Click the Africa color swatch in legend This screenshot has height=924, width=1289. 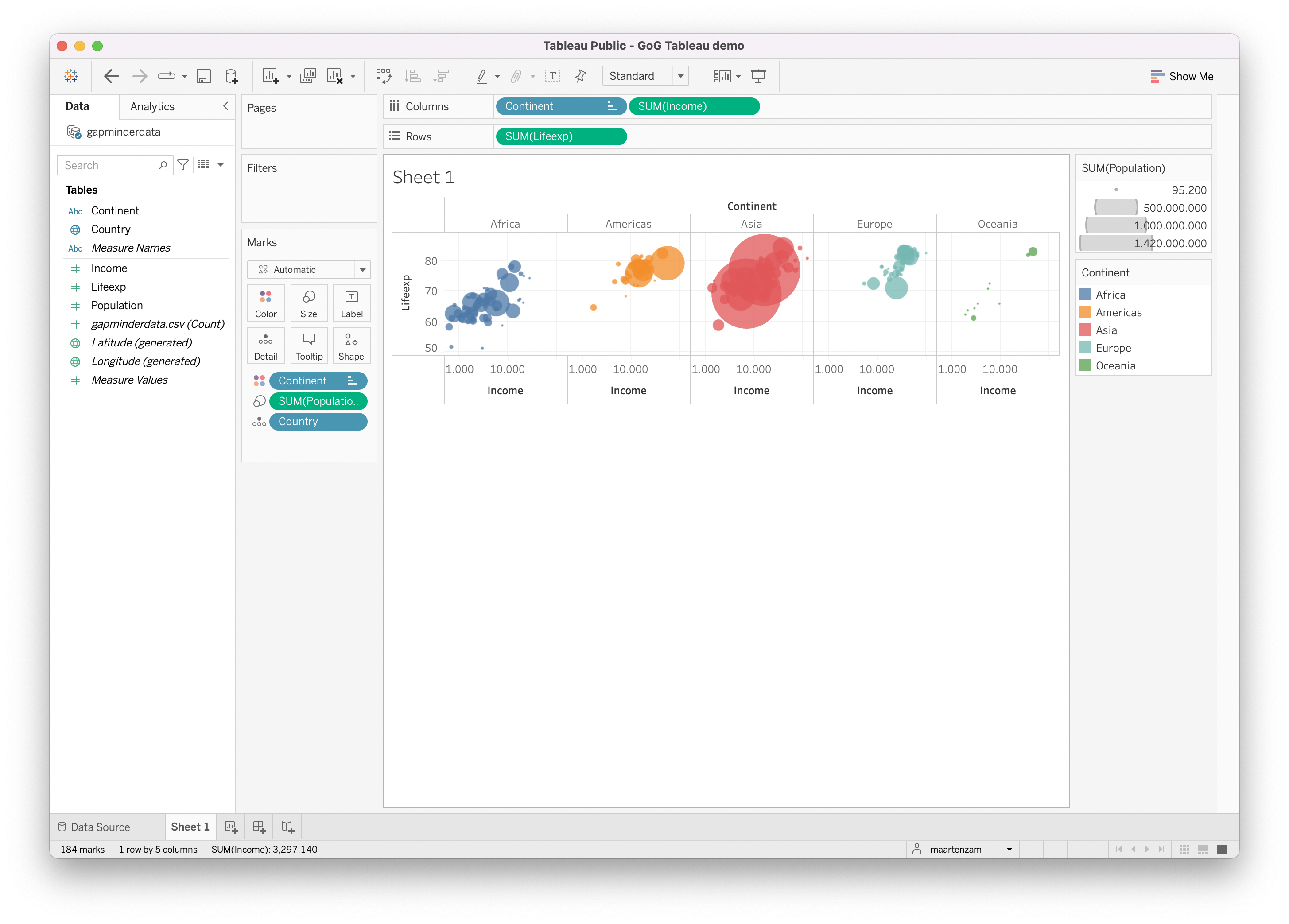coord(1085,295)
